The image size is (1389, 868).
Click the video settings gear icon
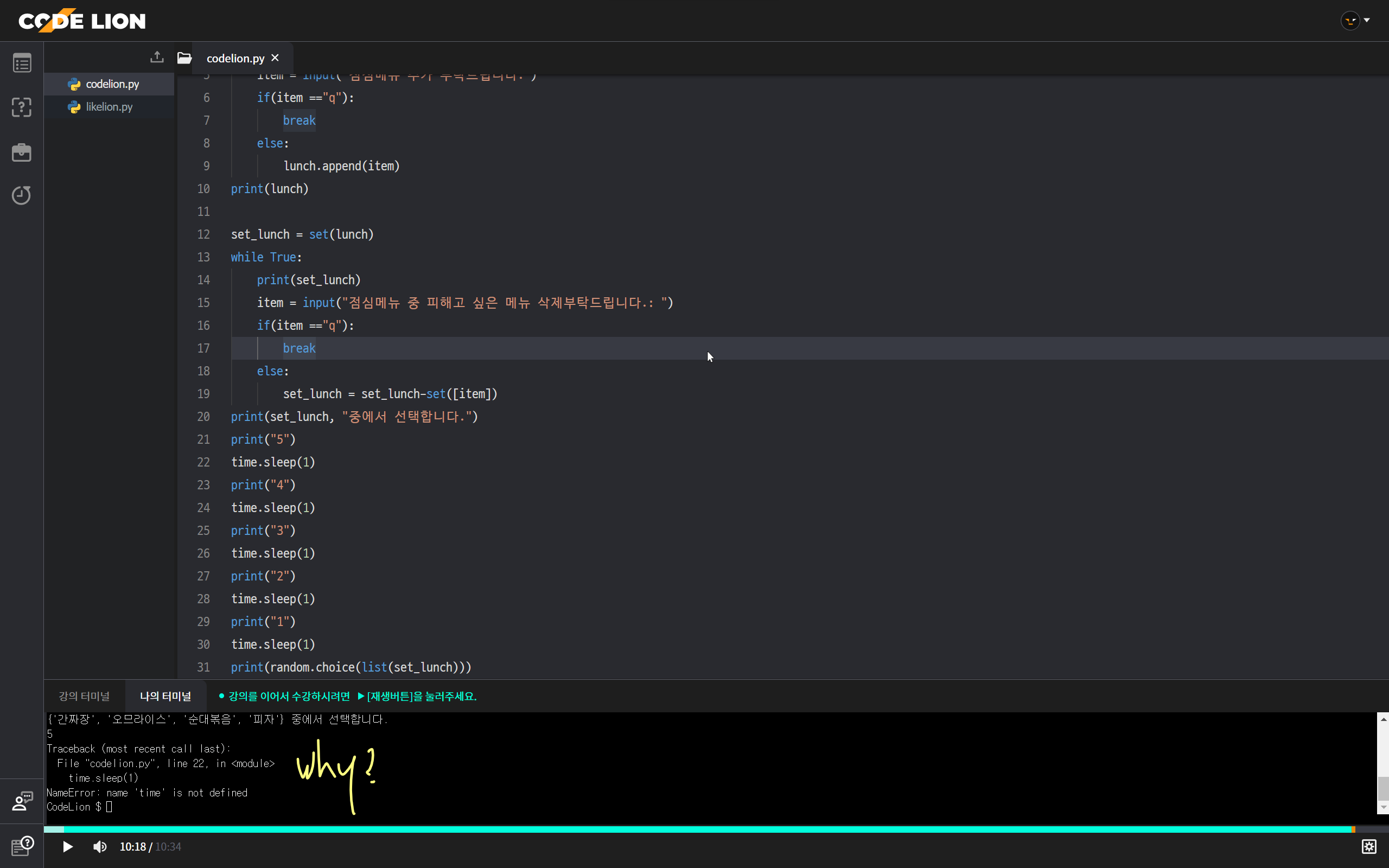point(1369,846)
